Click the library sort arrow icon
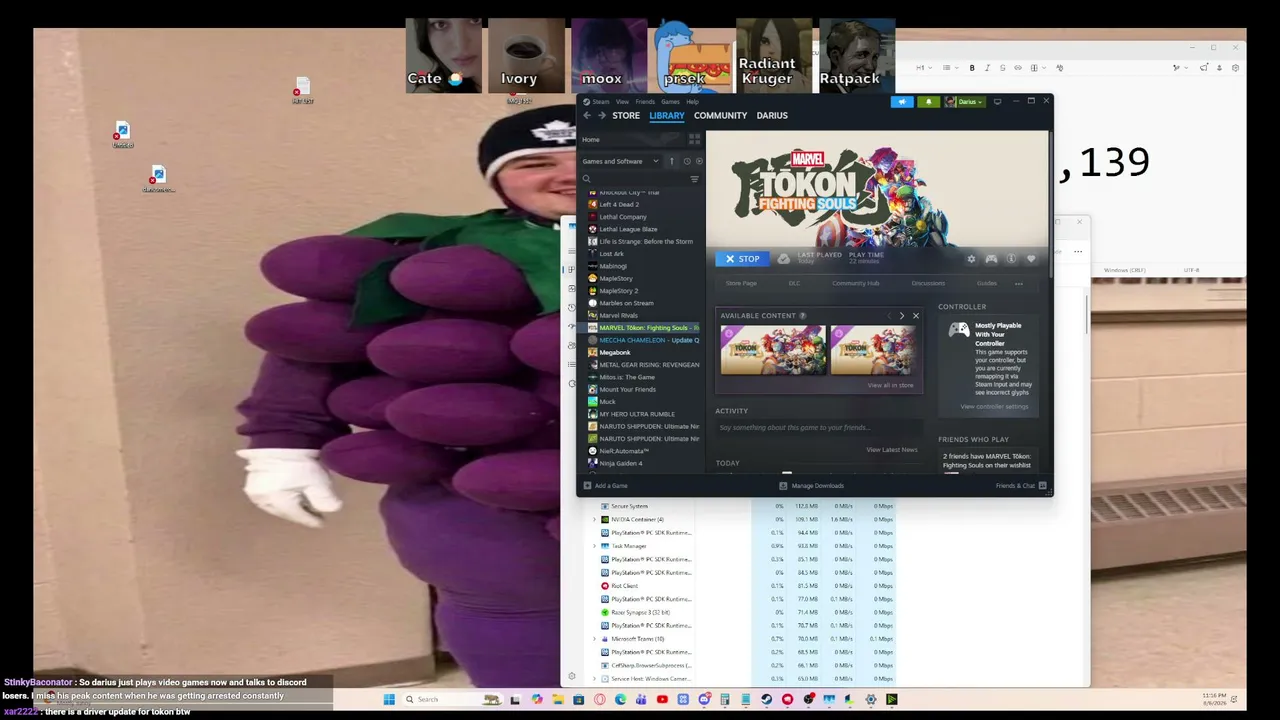Image resolution: width=1280 pixels, height=720 pixels. pyautogui.click(x=672, y=161)
